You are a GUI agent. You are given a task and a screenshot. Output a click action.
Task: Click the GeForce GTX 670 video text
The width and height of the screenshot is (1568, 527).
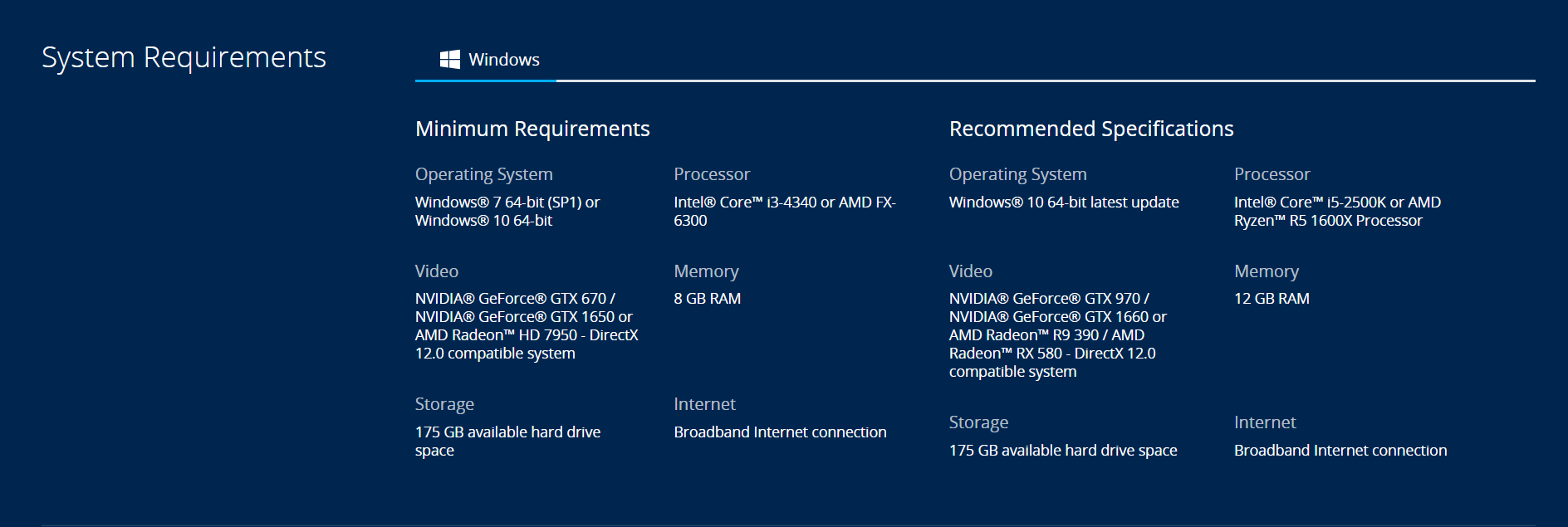click(x=515, y=299)
